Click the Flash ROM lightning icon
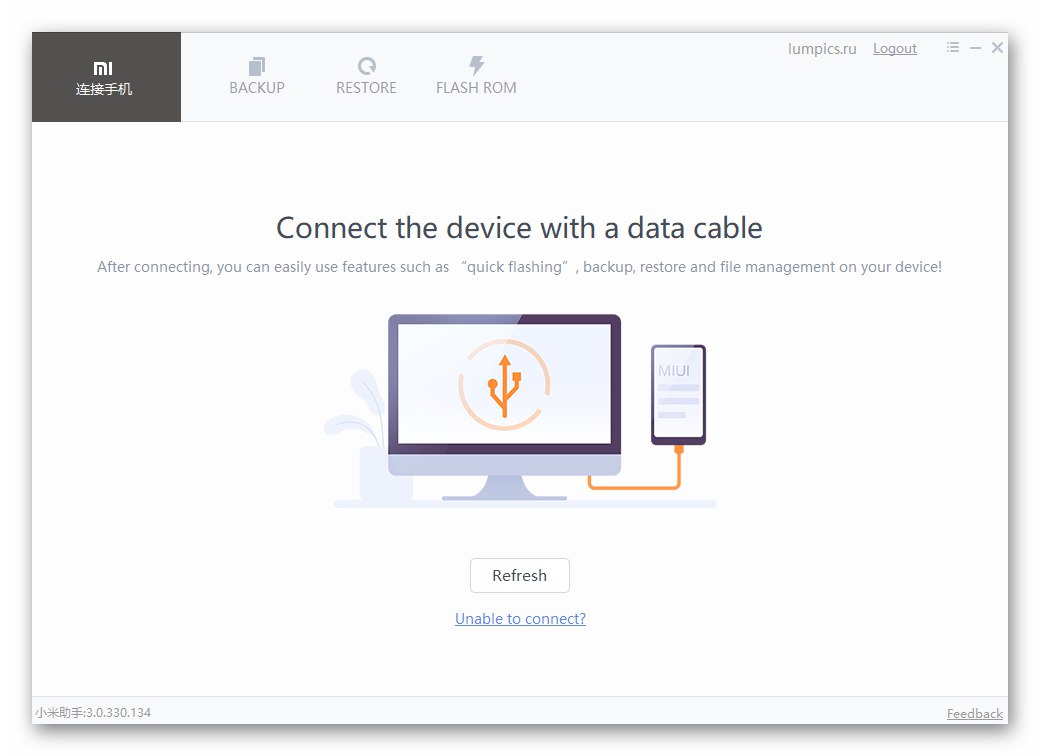The image size is (1040, 756). pos(476,65)
